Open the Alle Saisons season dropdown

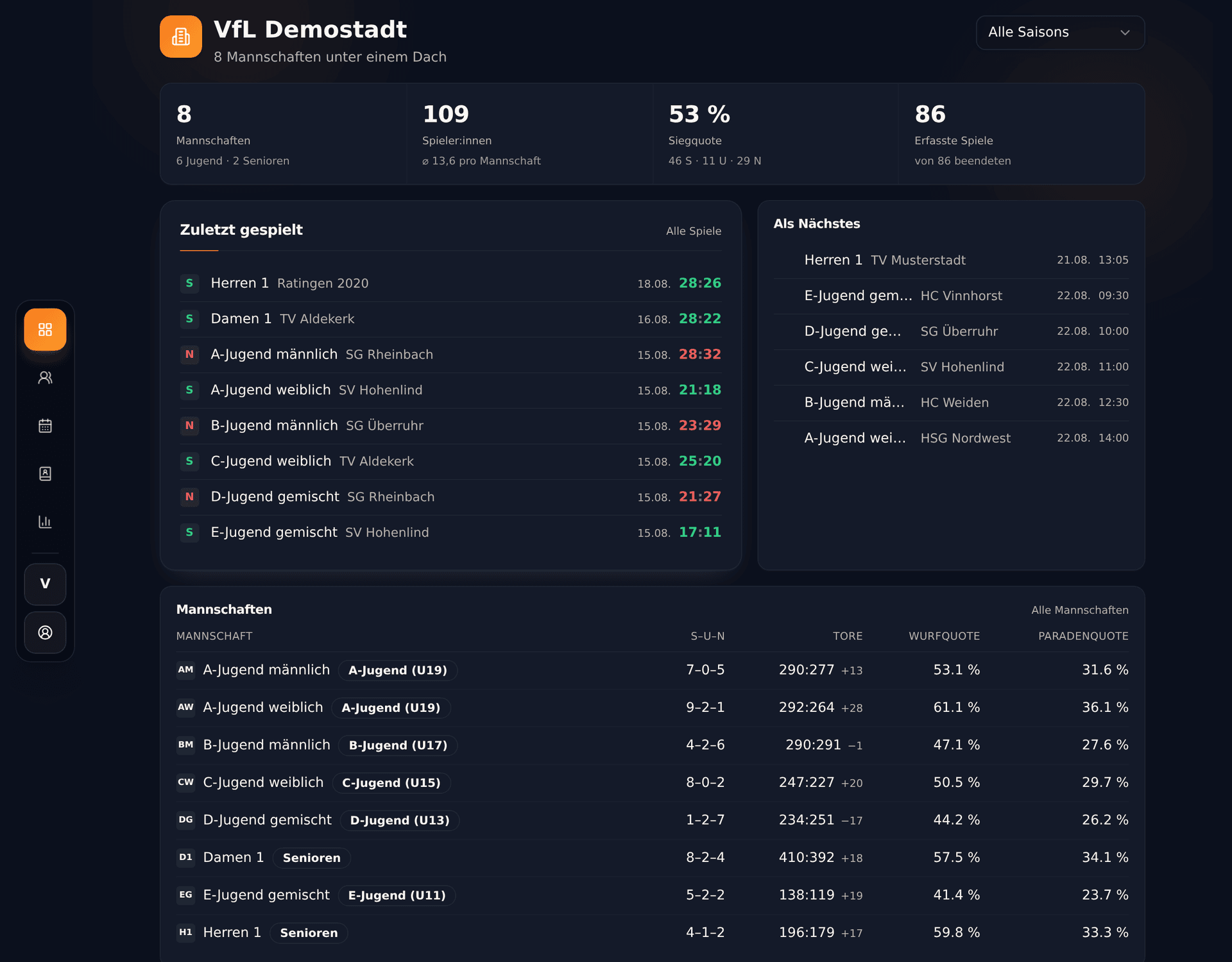pyautogui.click(x=1060, y=33)
